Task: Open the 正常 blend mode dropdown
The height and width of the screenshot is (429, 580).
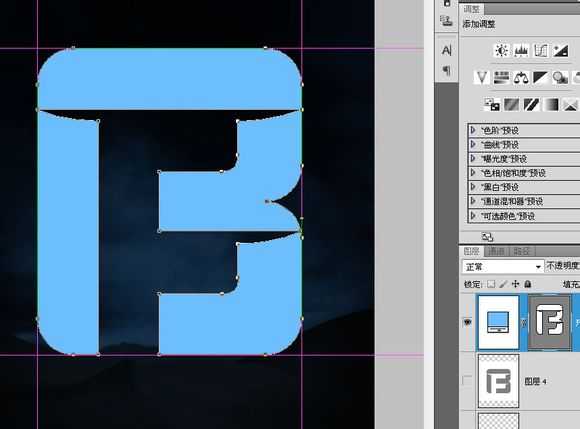Action: pyautogui.click(x=503, y=266)
